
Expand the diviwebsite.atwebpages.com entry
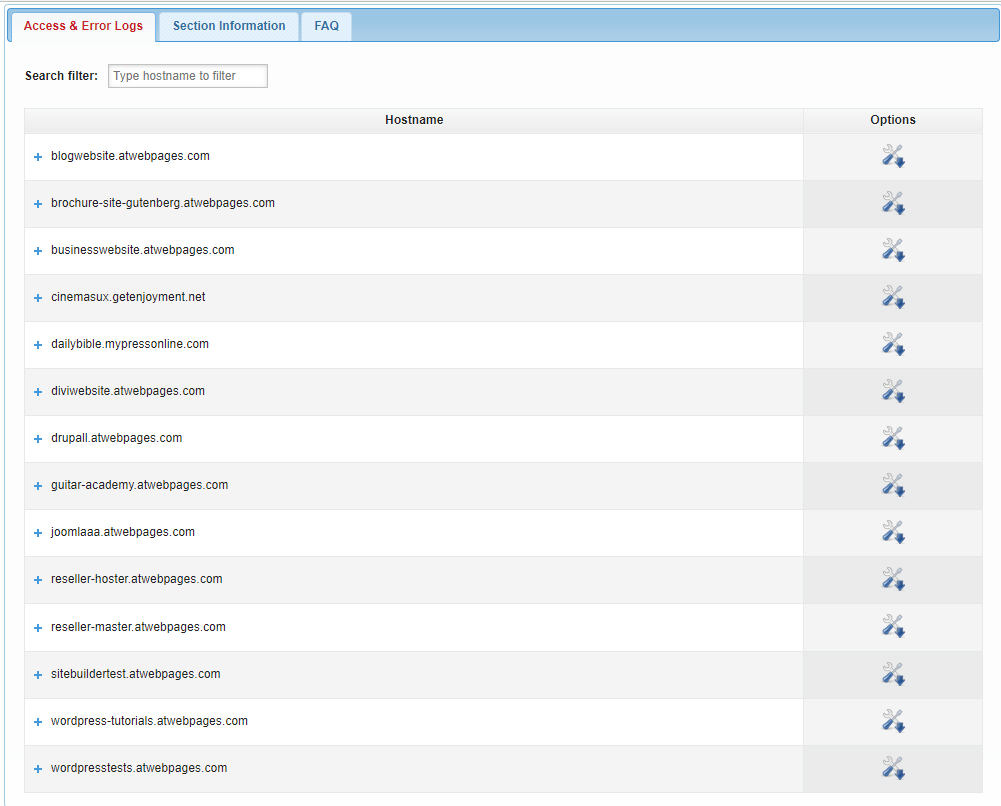click(37, 390)
